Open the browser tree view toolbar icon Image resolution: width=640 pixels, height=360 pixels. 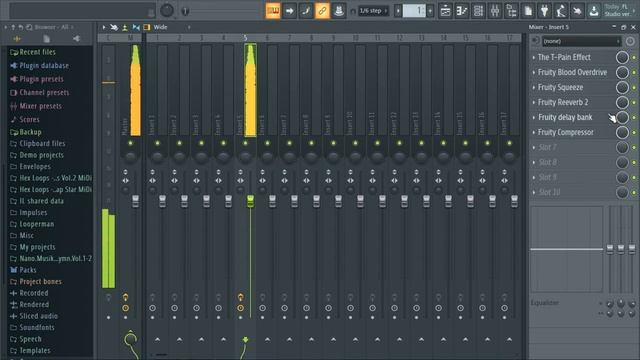tap(511, 11)
